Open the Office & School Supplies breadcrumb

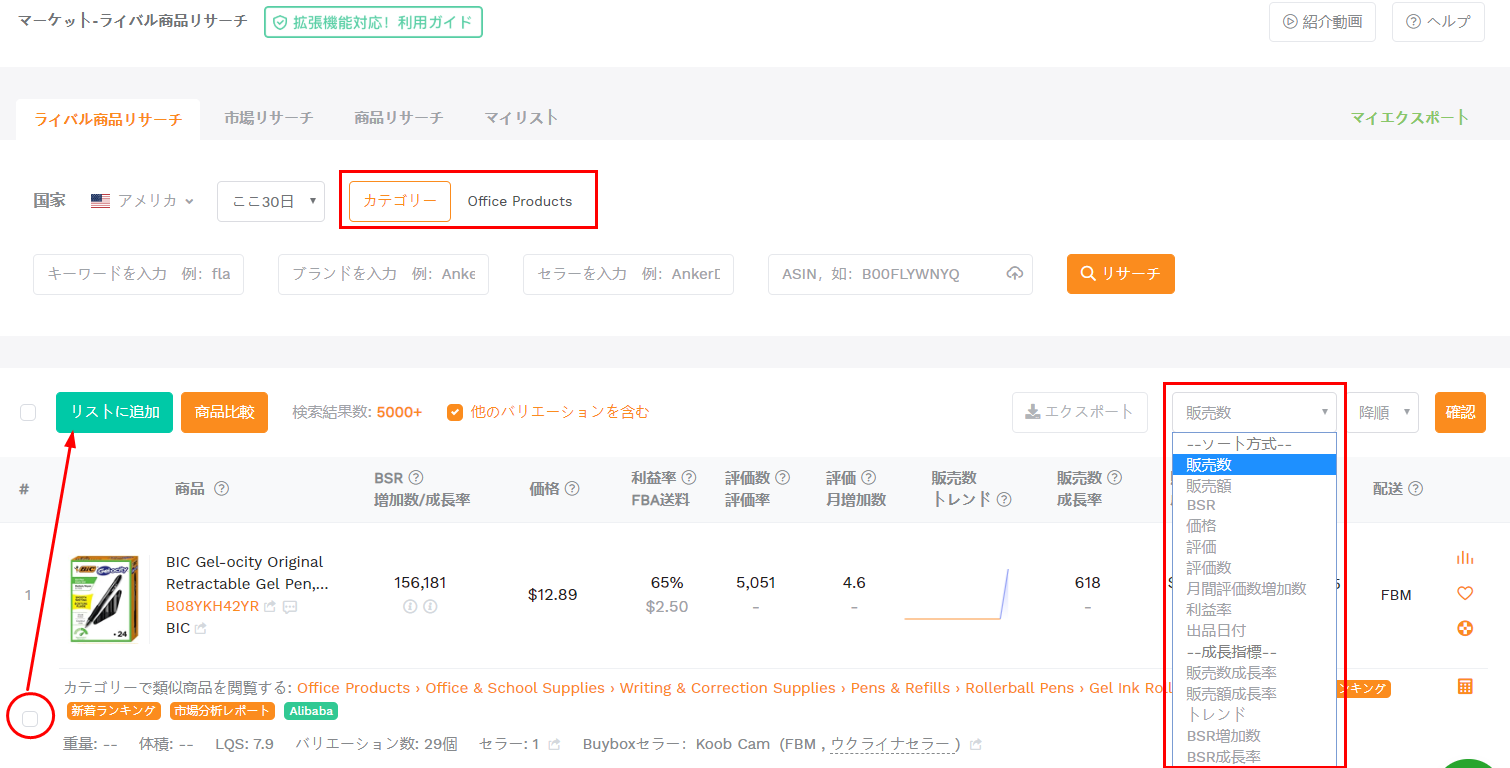(x=515, y=688)
